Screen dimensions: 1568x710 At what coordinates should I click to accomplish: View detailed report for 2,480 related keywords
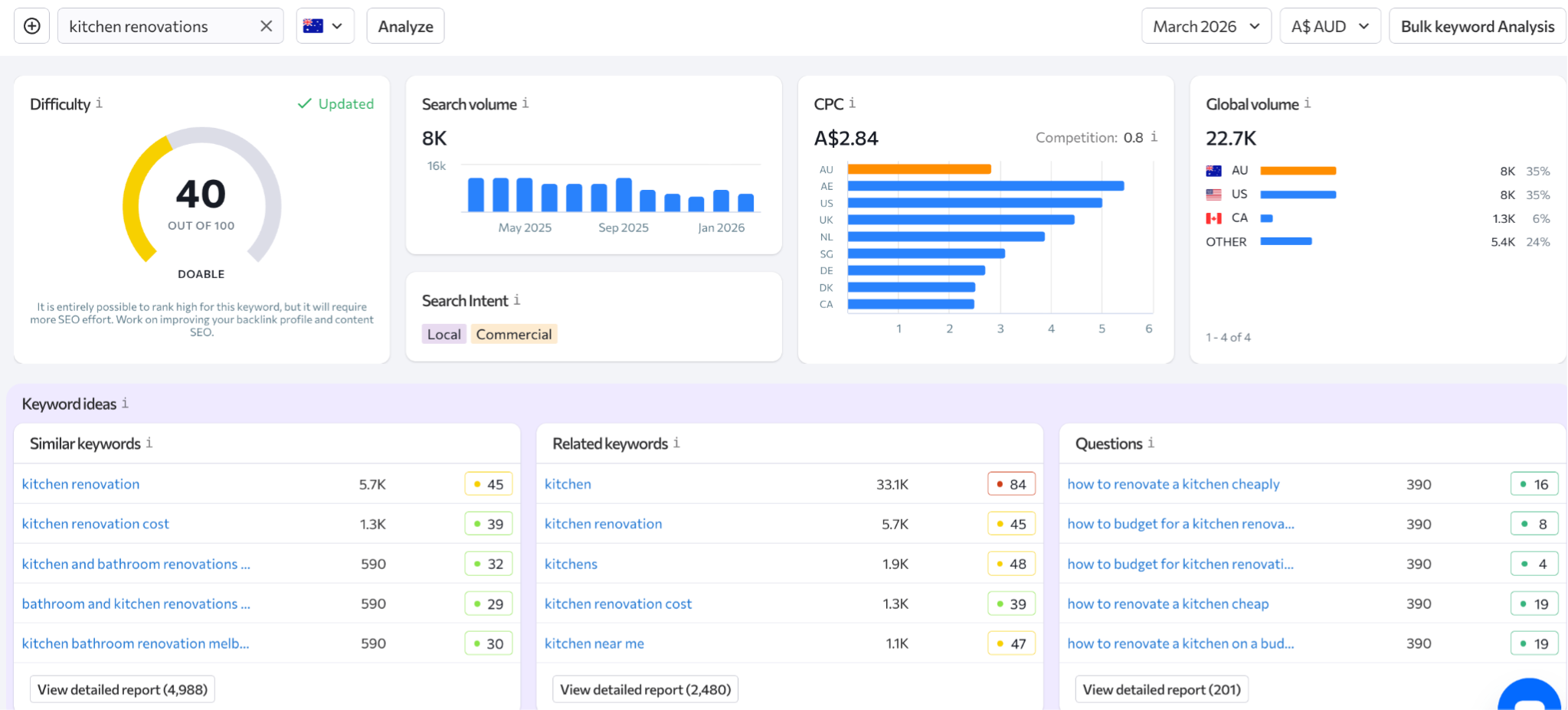[646, 689]
